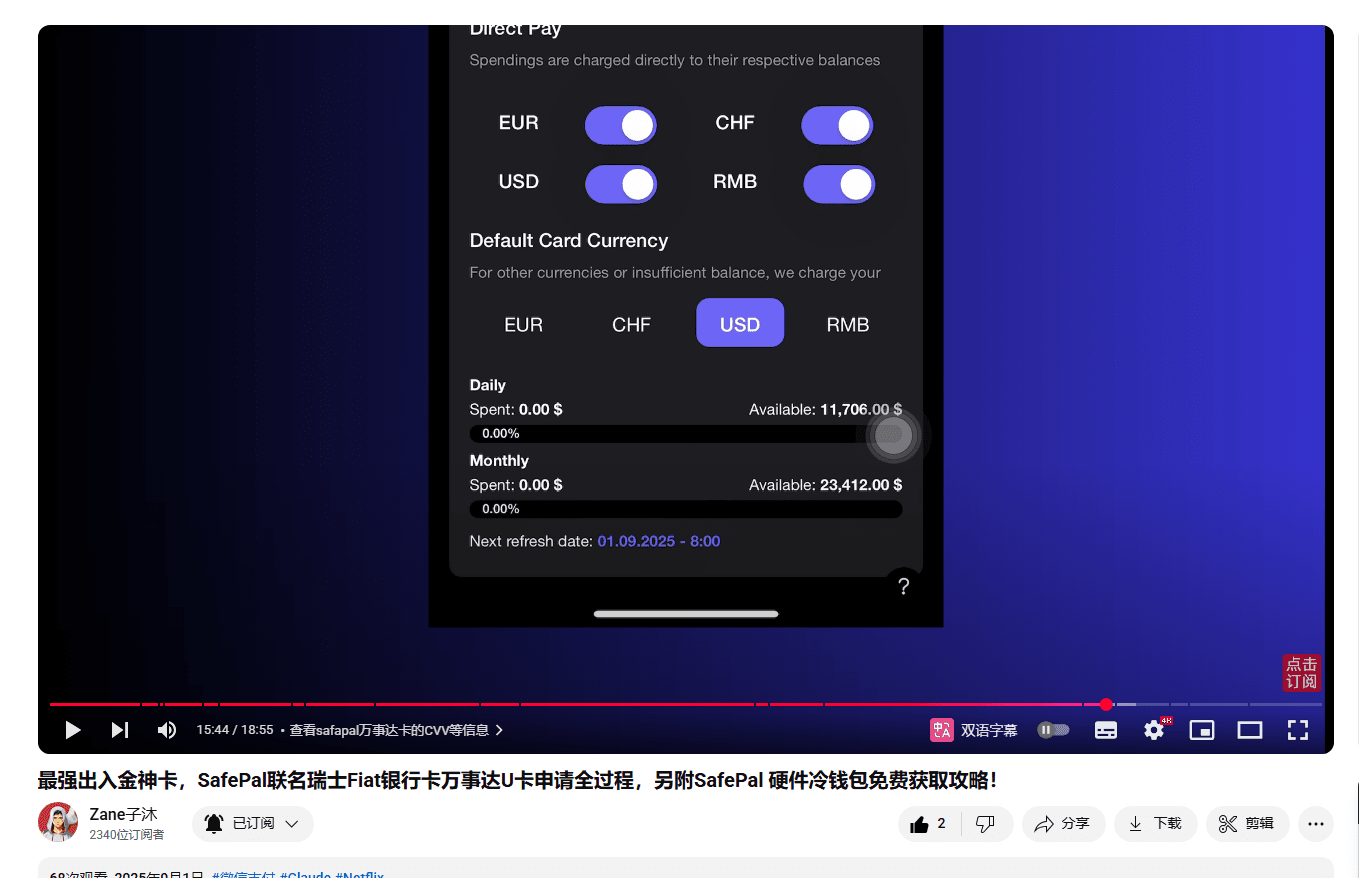Click the video title text
The height and width of the screenshot is (878, 1359).
pyautogui.click(x=518, y=780)
